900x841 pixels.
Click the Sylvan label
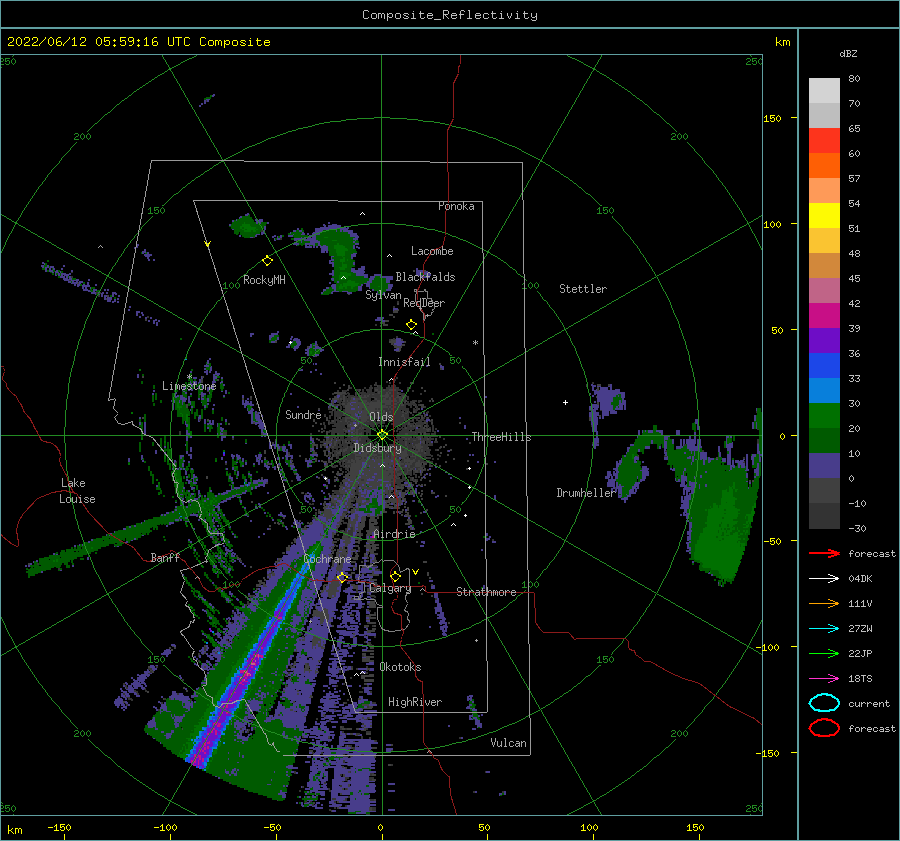pos(383,295)
